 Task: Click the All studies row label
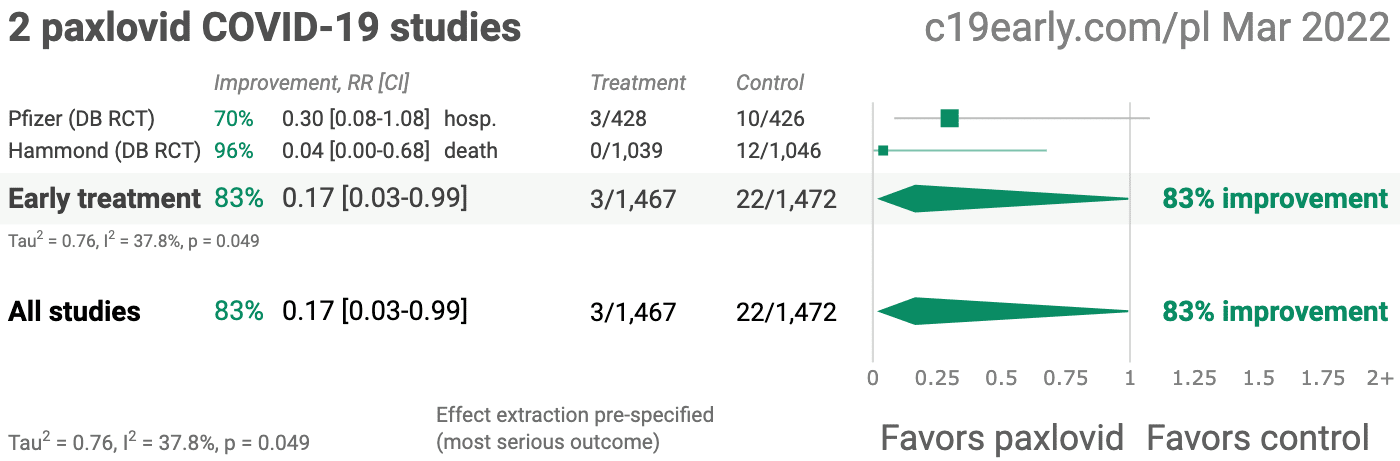tap(74, 311)
